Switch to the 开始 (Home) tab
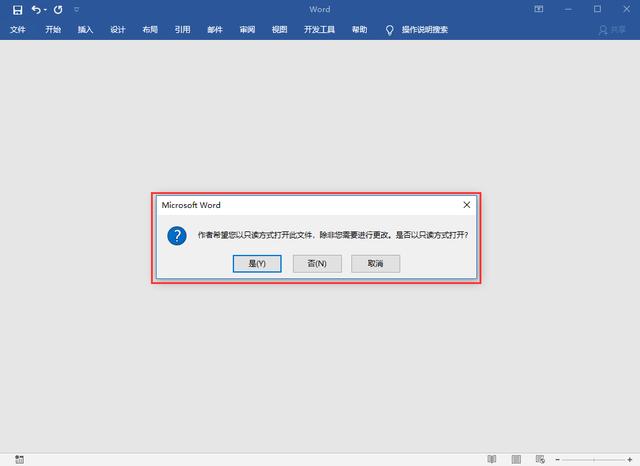The height and width of the screenshot is (466, 640). click(x=53, y=29)
